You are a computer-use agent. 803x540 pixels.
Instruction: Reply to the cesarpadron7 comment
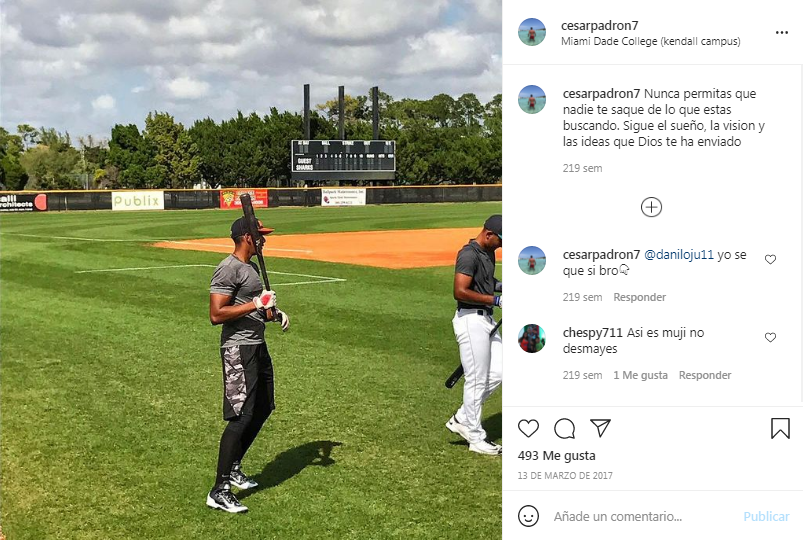pos(639,297)
